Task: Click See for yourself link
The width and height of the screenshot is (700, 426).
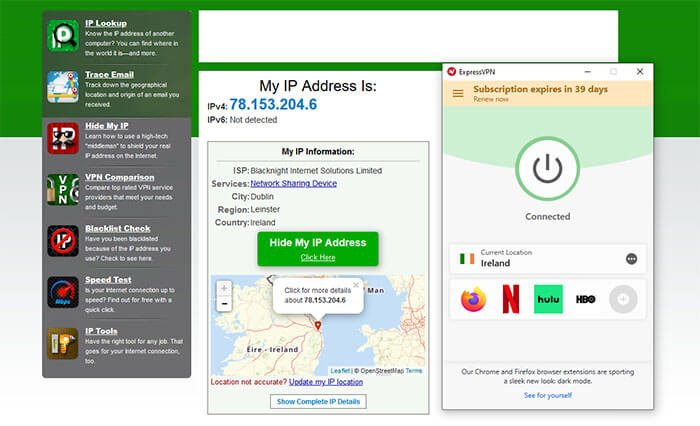Action: 548,395
